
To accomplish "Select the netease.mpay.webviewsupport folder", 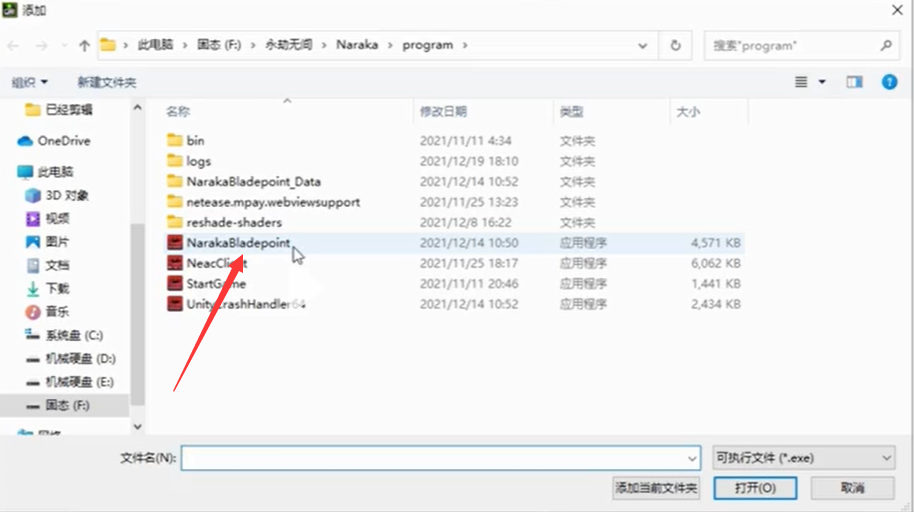I will click(x=263, y=202).
